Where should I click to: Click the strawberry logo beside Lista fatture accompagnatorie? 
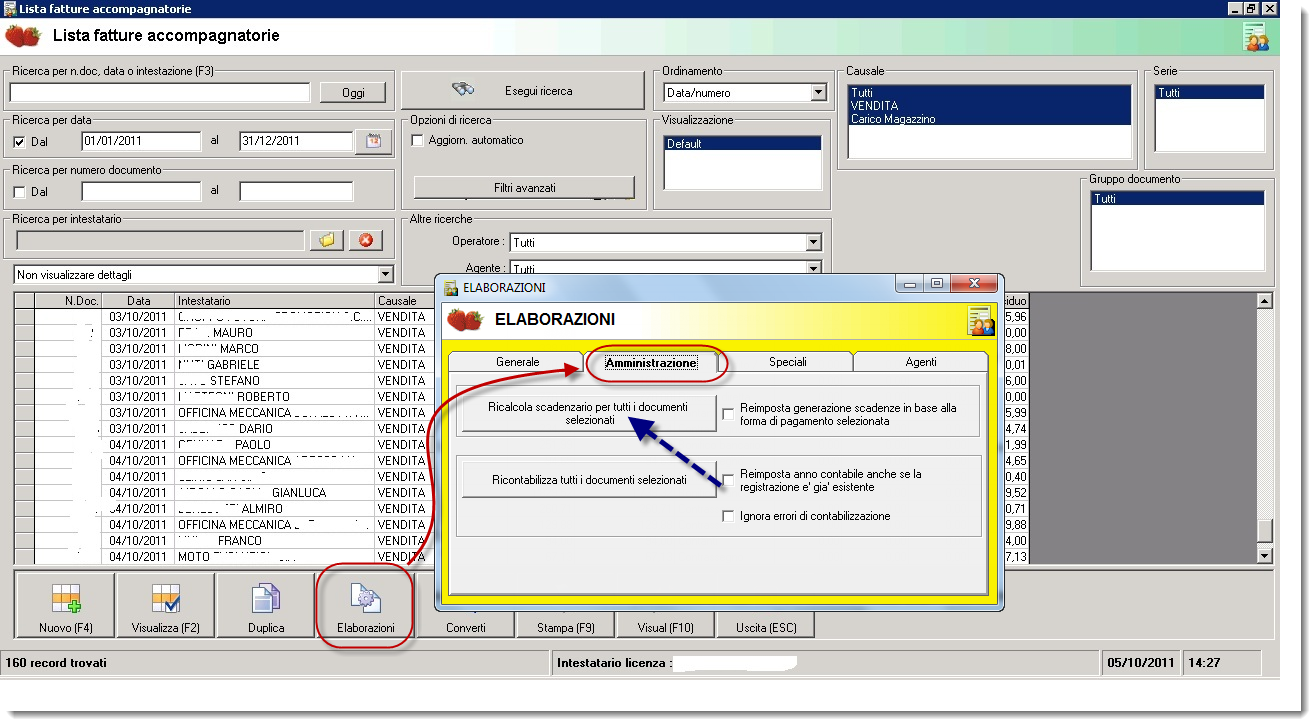click(x=23, y=37)
